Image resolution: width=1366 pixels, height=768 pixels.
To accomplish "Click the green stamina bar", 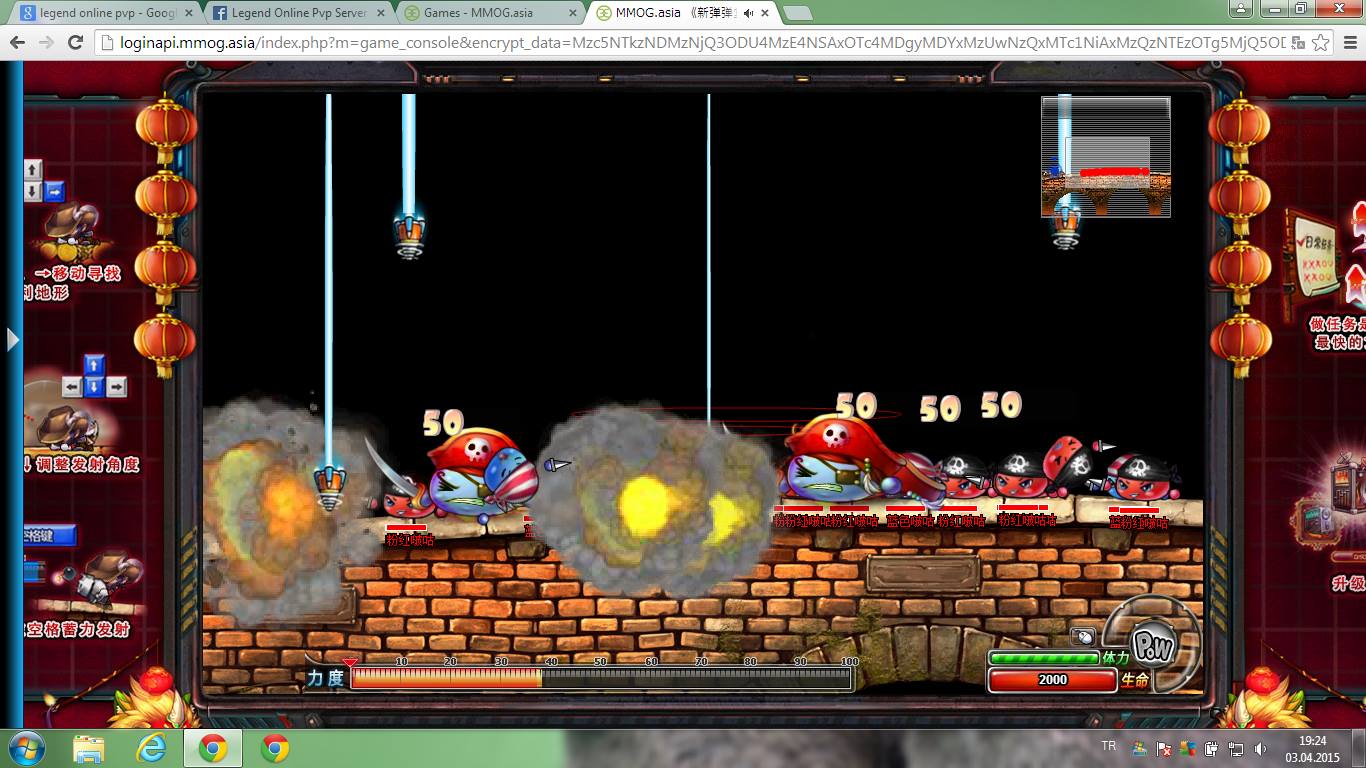I will [1044, 658].
